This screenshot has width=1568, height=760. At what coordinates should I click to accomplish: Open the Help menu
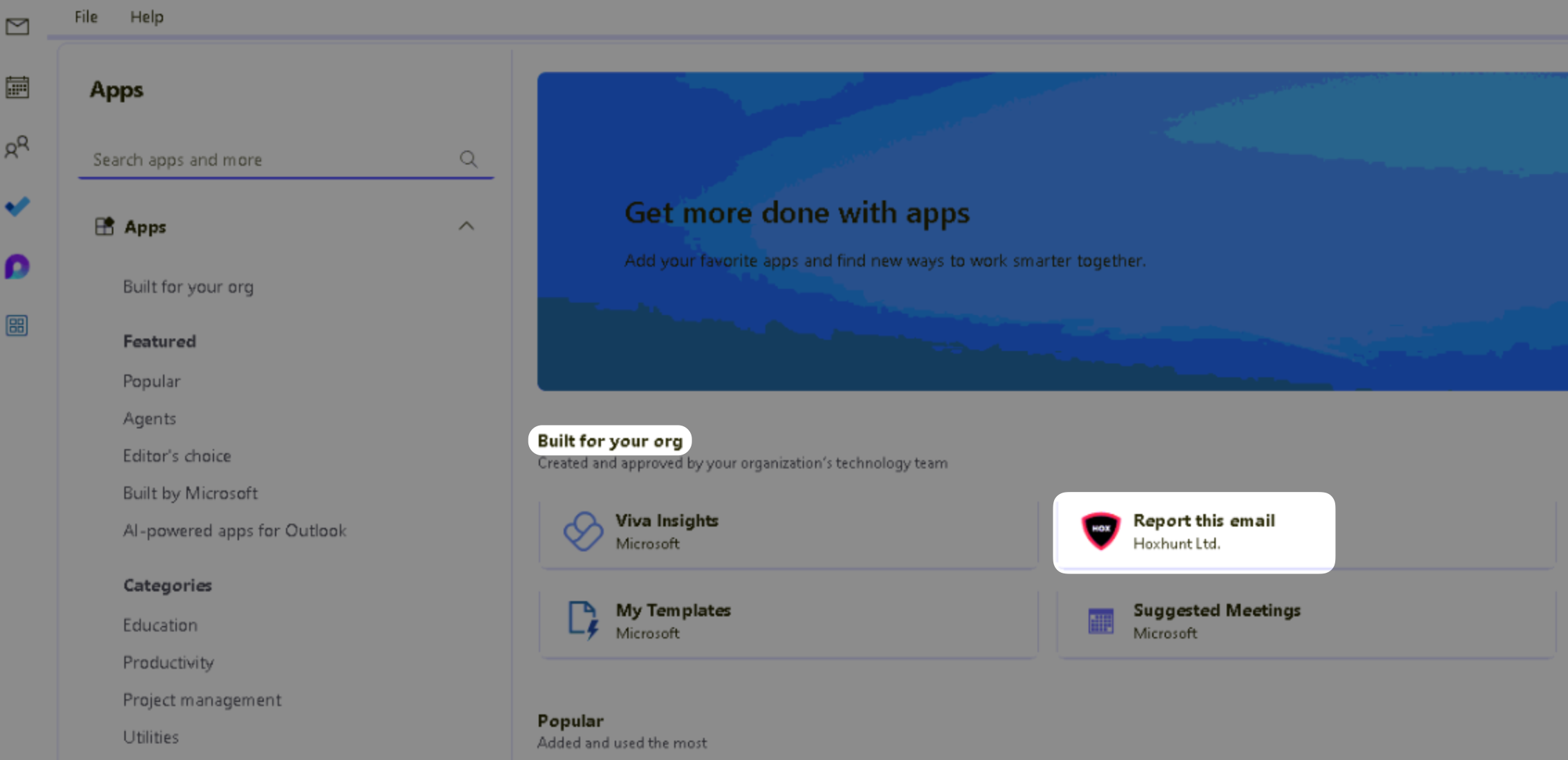coord(146,17)
